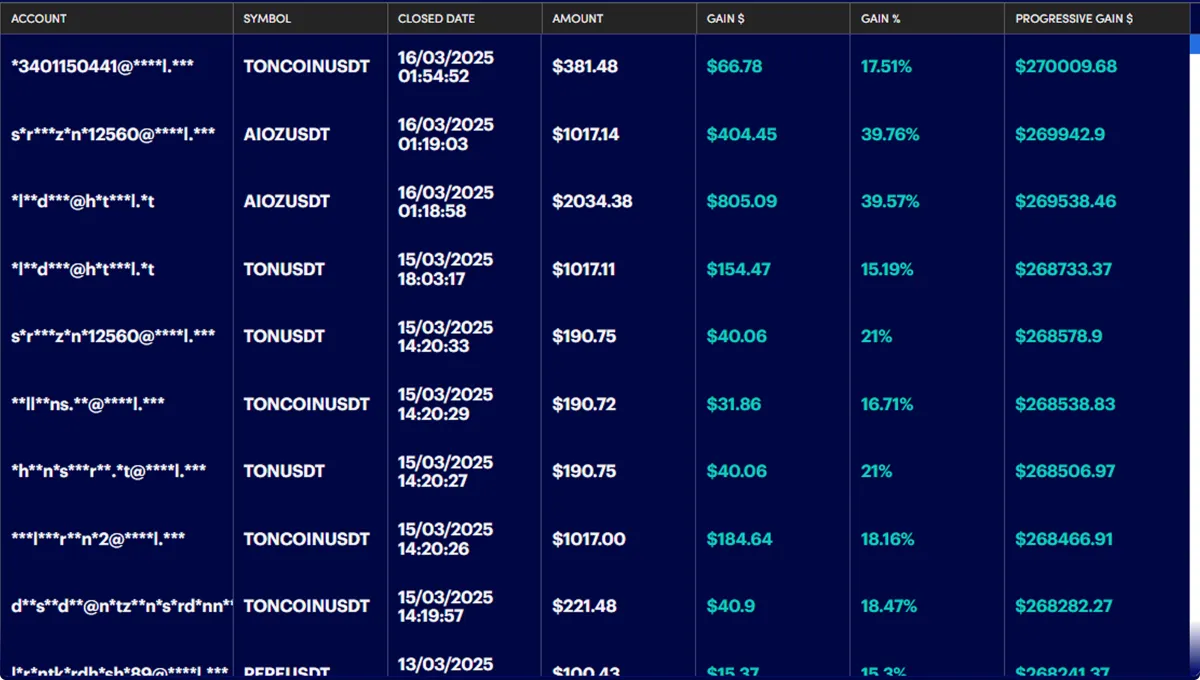Select TONUSDT symbol in the 14:20:33 row
This screenshot has width=1200, height=680.
click(x=284, y=337)
